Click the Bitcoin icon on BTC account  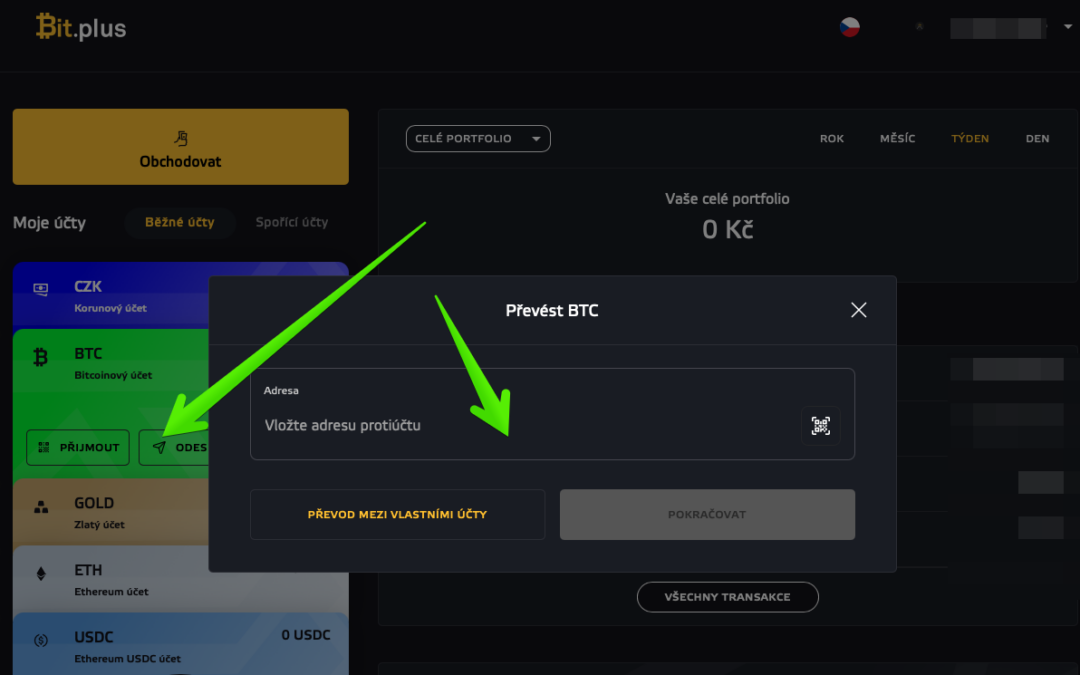[x=41, y=357]
